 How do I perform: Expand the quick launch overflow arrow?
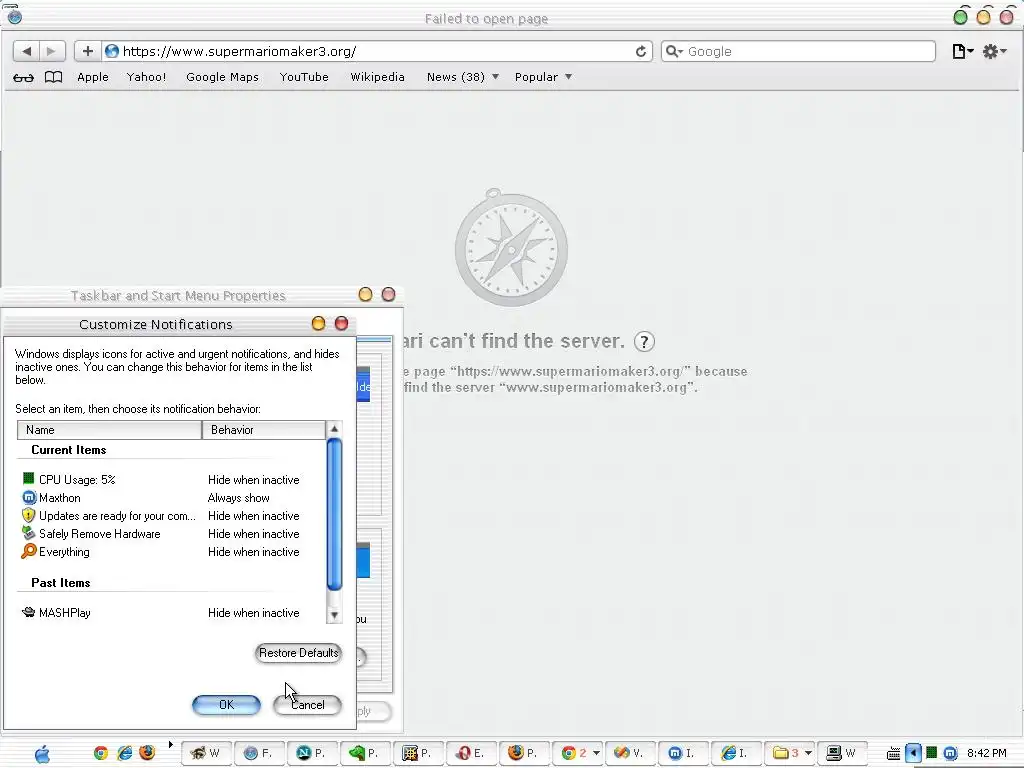pos(170,744)
